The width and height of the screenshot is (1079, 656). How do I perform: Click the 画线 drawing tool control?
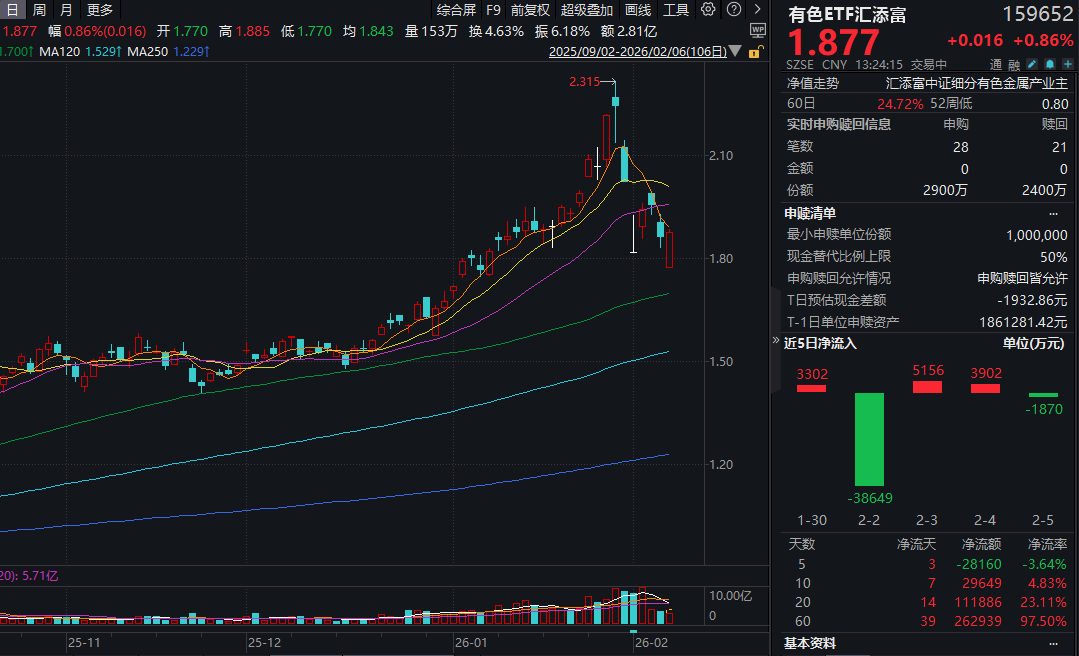pyautogui.click(x=638, y=10)
